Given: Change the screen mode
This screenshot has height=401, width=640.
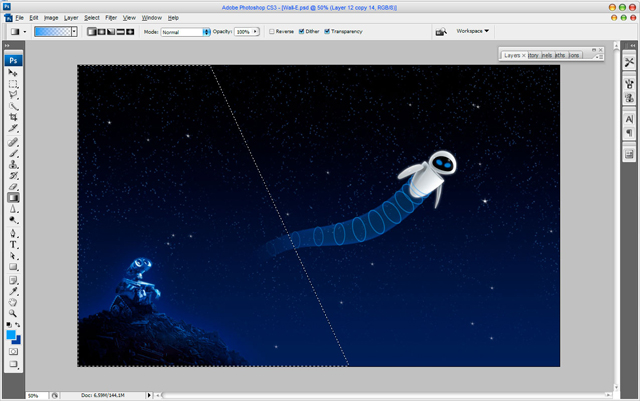Looking at the screenshot, I should [x=13, y=364].
